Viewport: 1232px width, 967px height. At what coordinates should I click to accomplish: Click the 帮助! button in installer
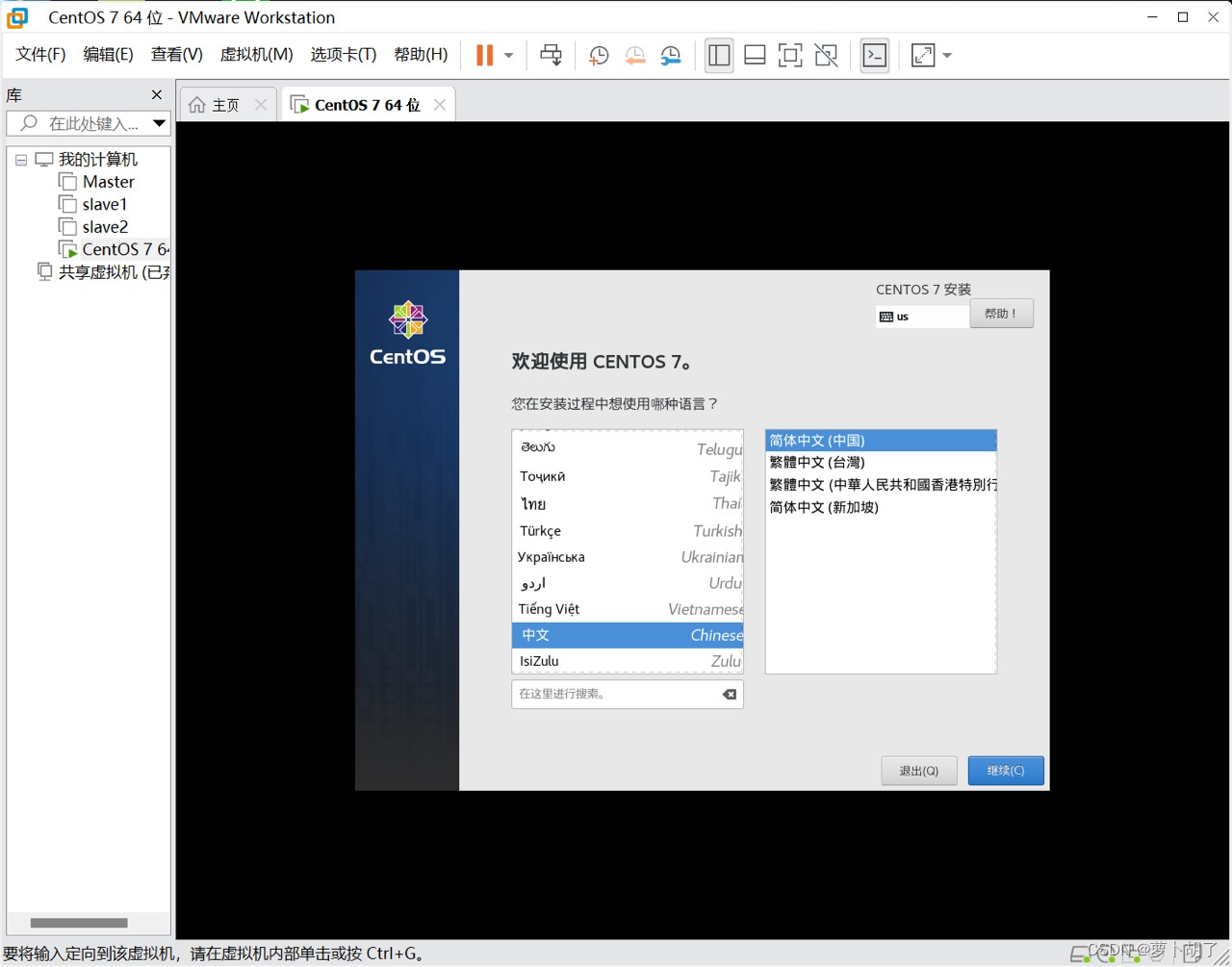click(1001, 314)
